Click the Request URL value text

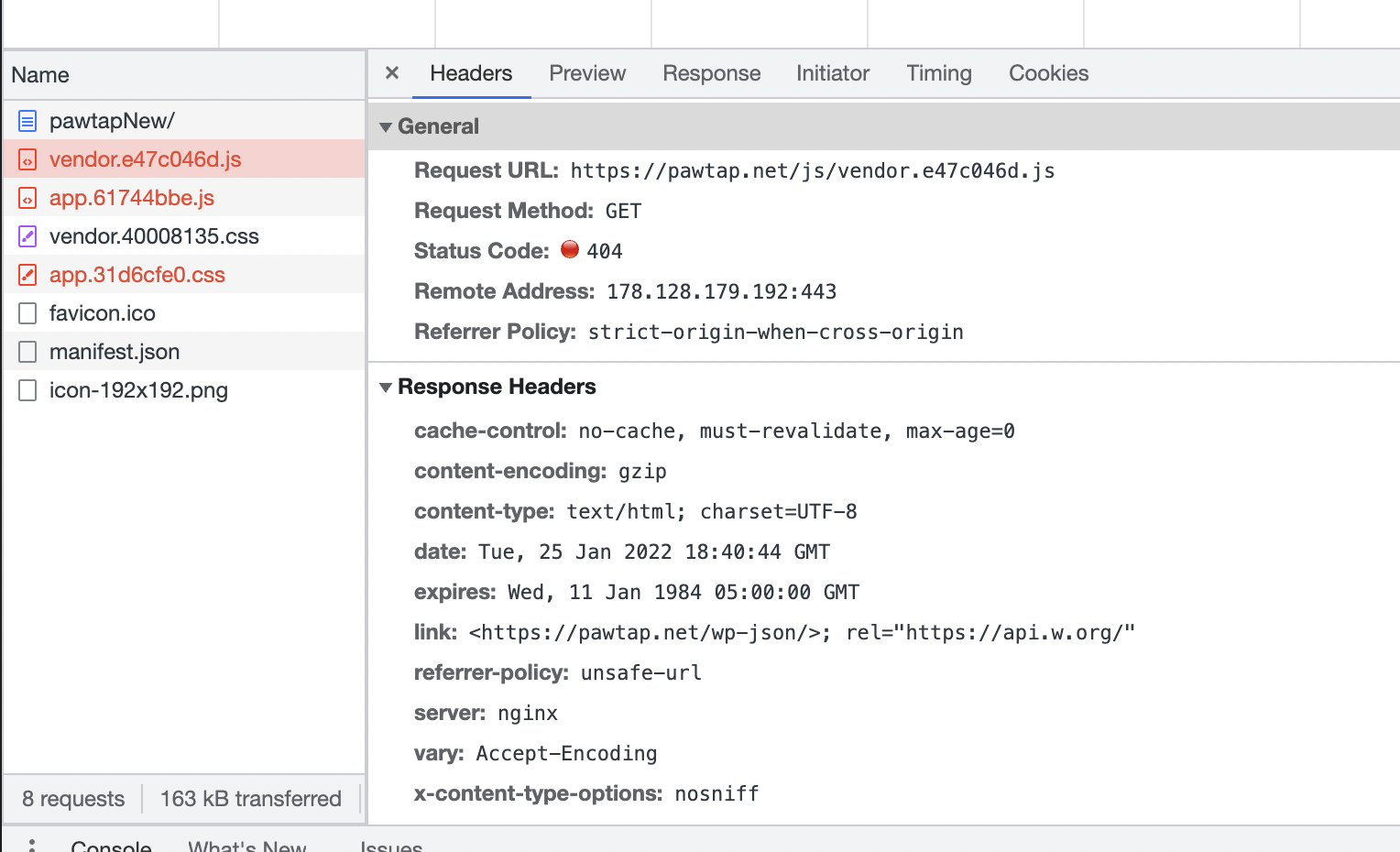813,171
